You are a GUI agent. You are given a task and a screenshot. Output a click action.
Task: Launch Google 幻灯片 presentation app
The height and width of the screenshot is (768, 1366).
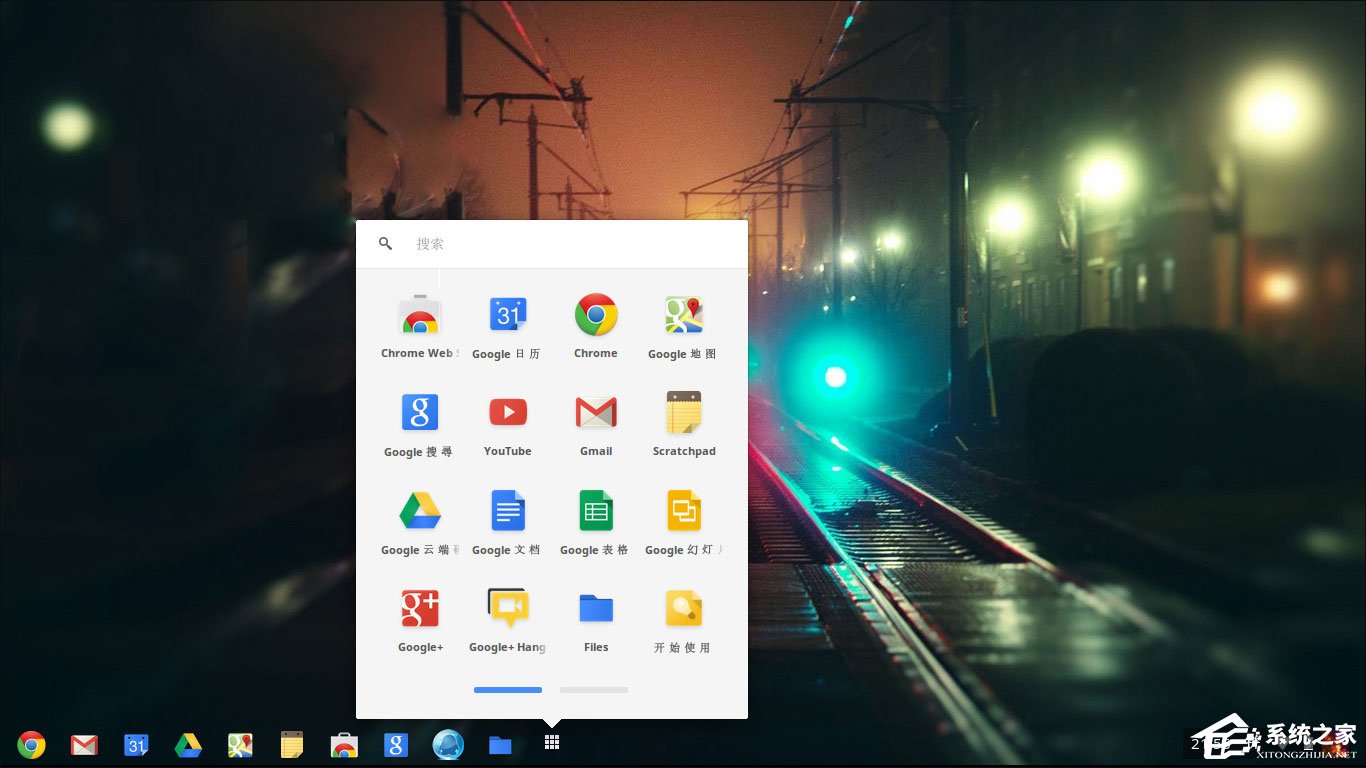point(683,510)
